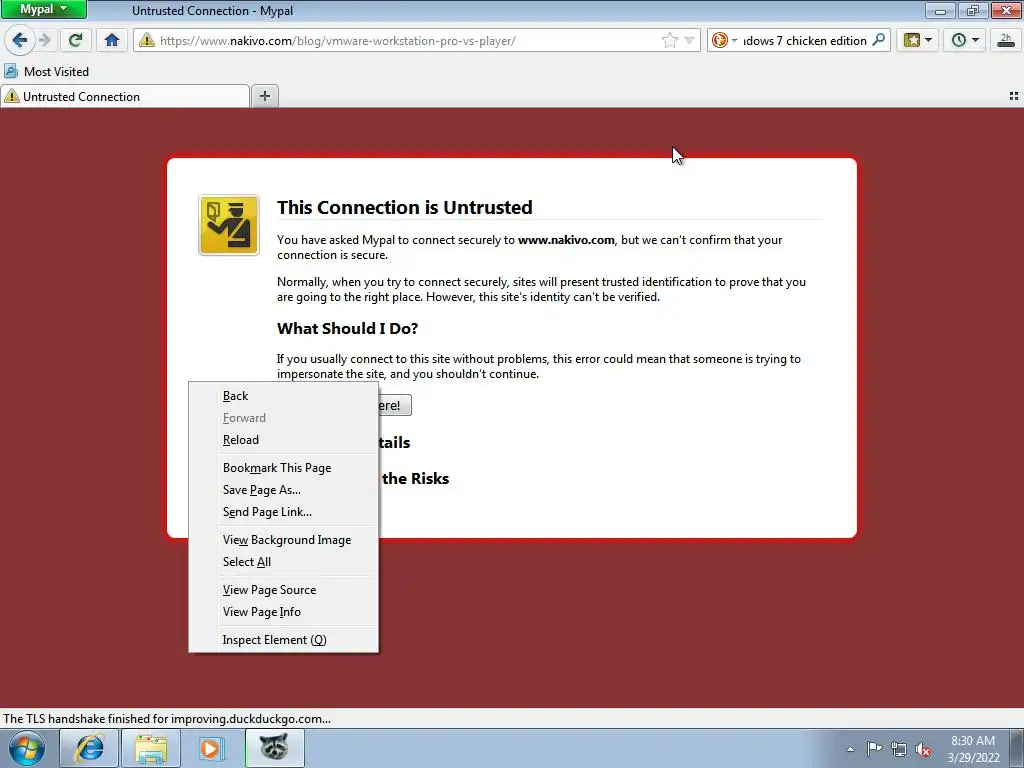Click the Forward navigation arrow button
Screen dimensions: 1024x768
coord(45,40)
